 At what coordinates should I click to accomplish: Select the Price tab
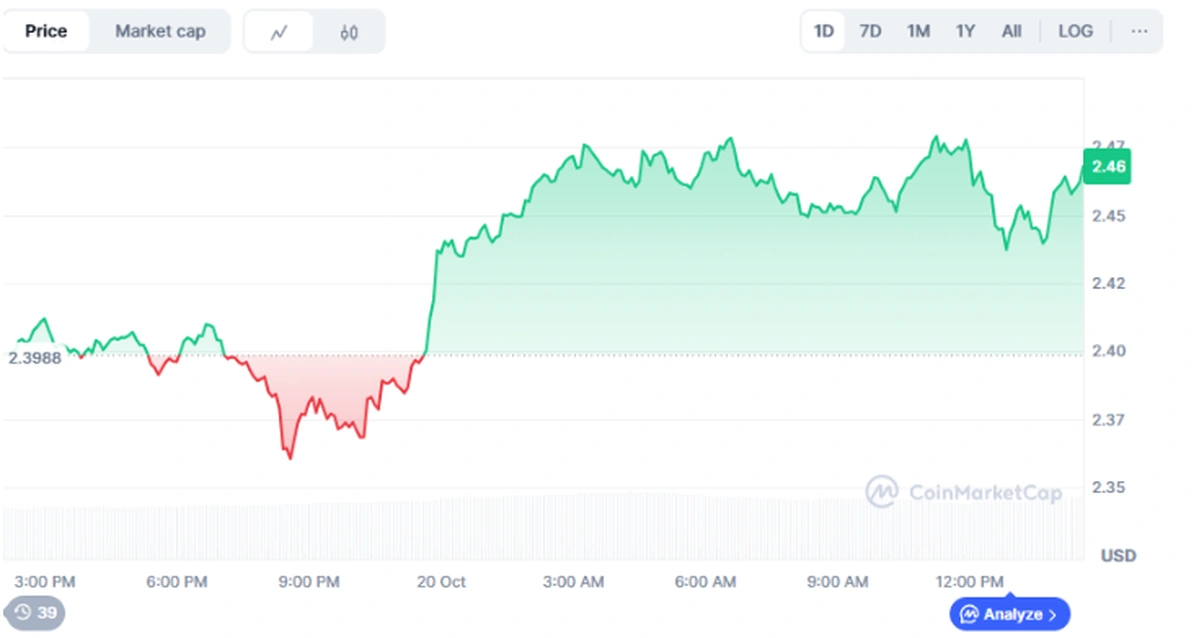tap(46, 31)
